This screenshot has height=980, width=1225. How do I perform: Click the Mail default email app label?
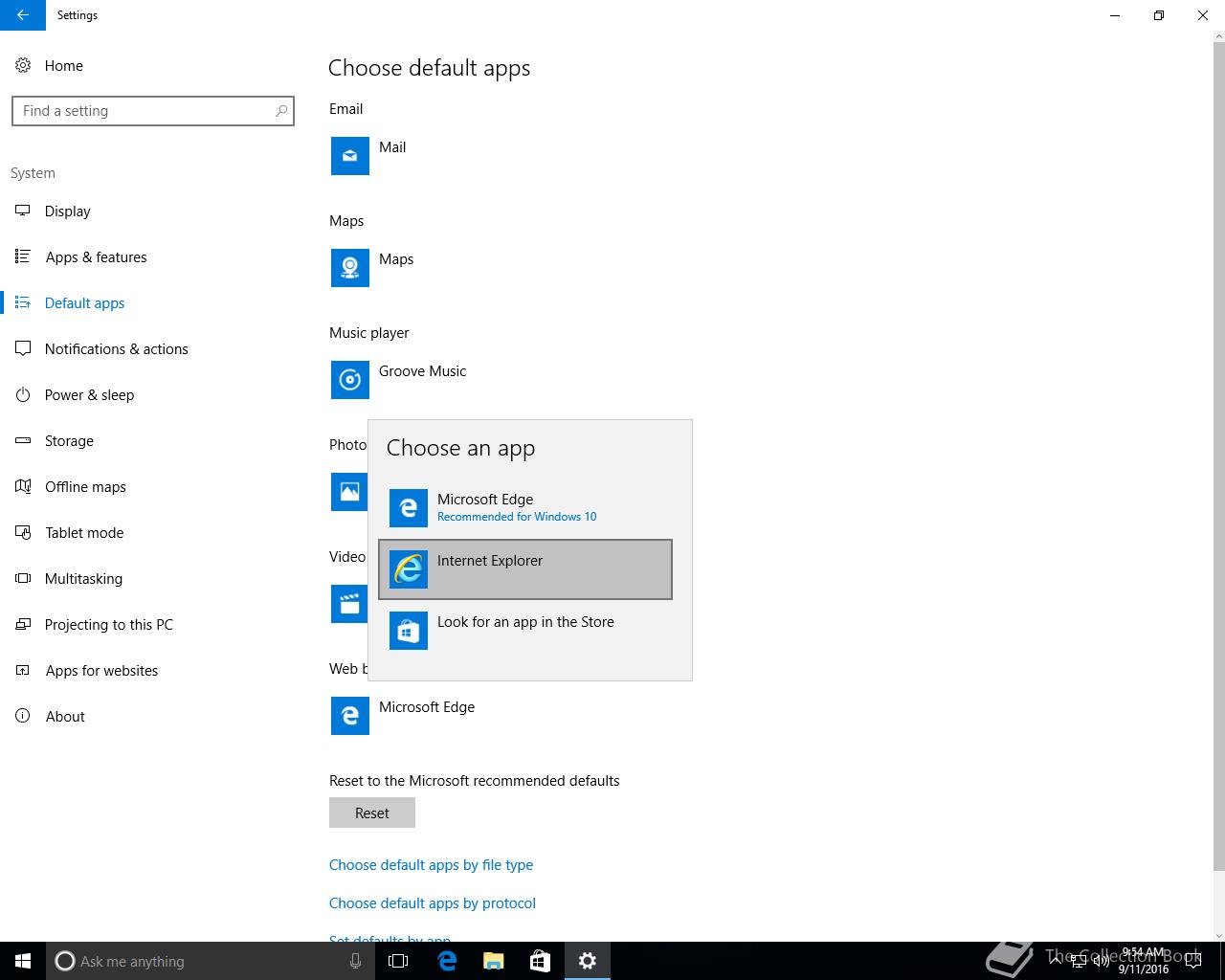(x=392, y=147)
